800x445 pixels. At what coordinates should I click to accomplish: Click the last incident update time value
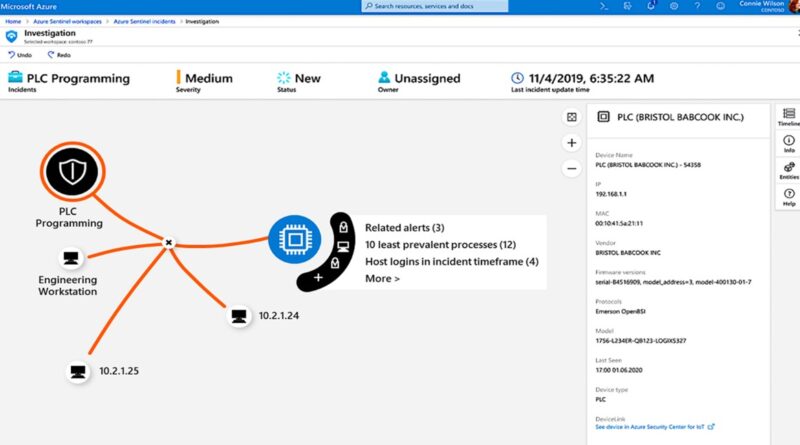click(591, 78)
